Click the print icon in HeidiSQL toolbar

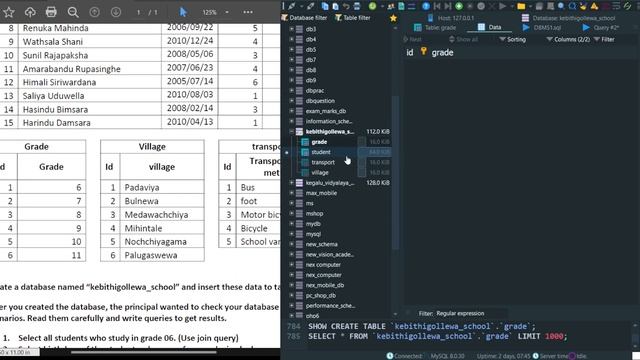coord(357,6)
